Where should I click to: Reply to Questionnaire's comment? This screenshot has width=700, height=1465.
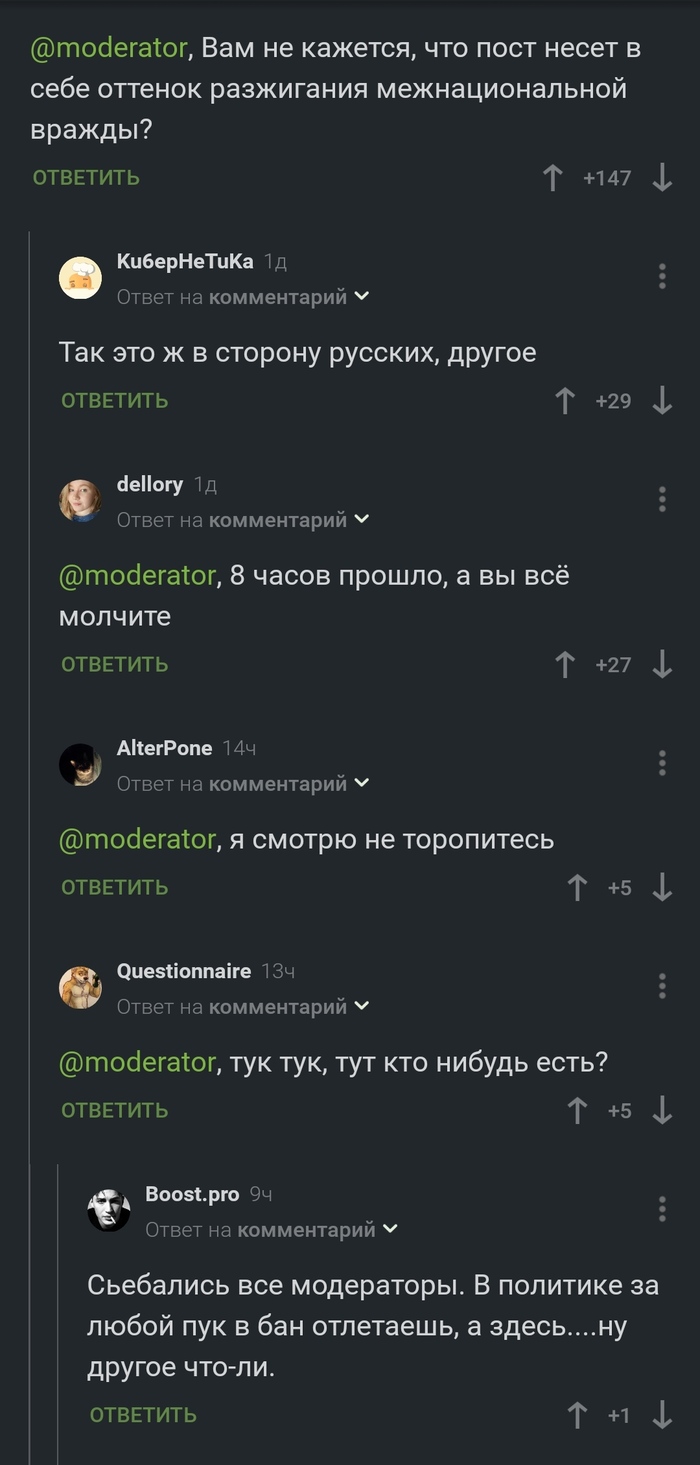coord(114,1110)
